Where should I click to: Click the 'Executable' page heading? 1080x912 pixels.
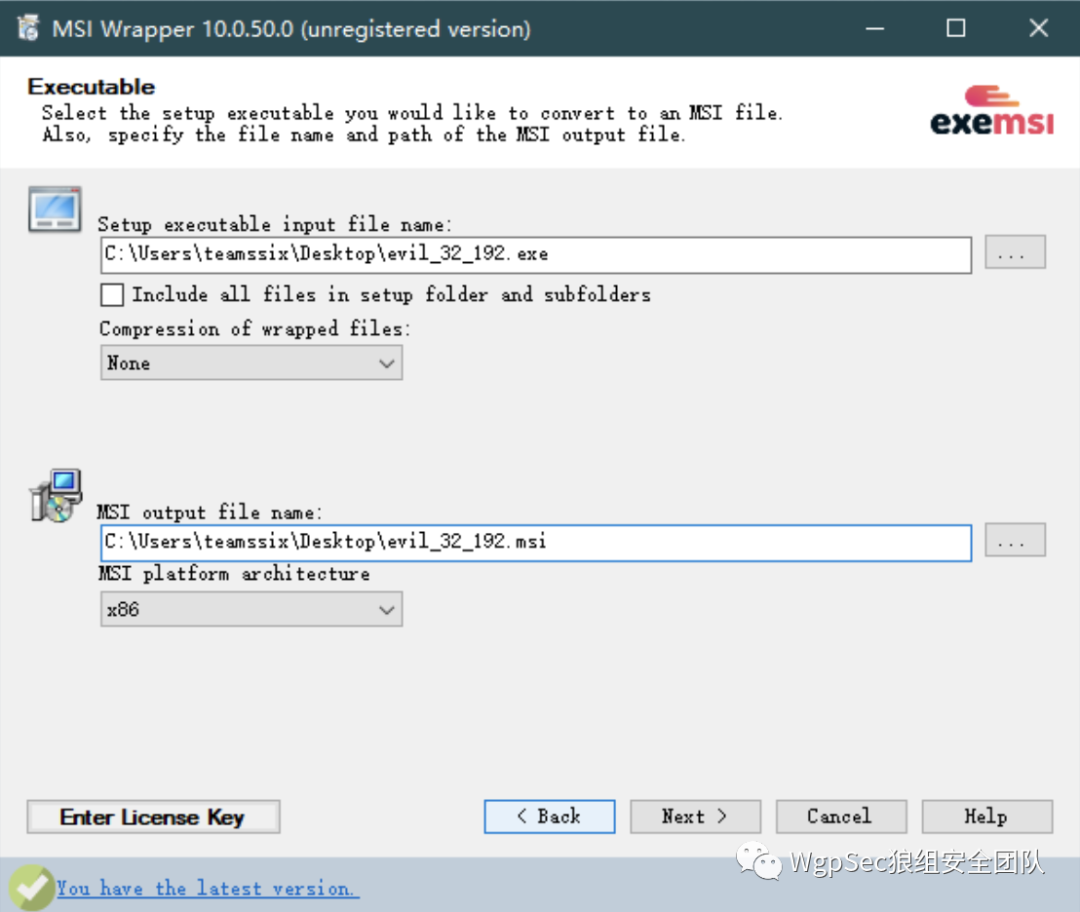point(91,87)
